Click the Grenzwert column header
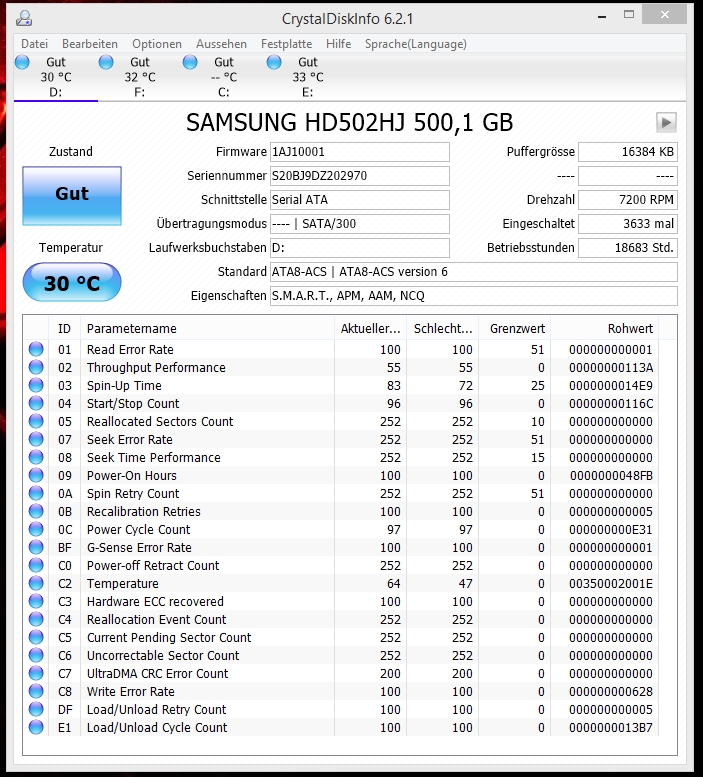 pos(515,329)
